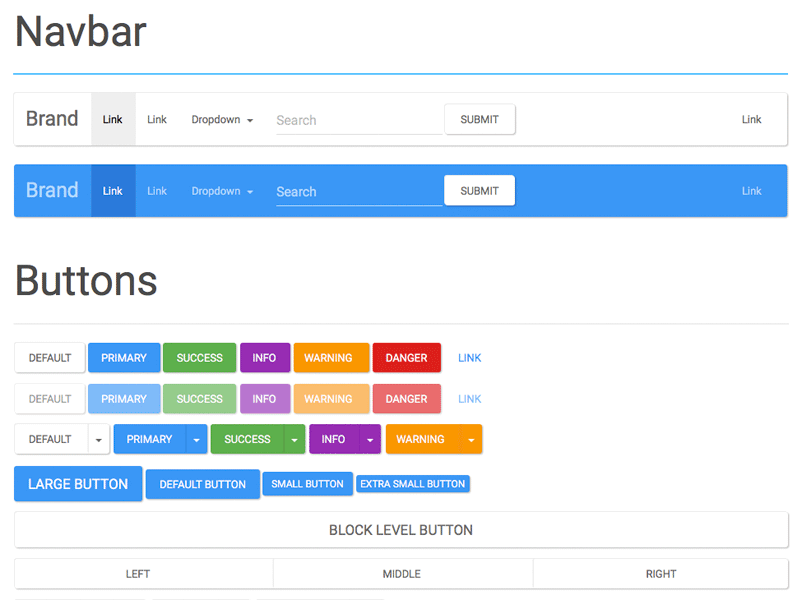Click the WARNING split button label

[x=422, y=439]
